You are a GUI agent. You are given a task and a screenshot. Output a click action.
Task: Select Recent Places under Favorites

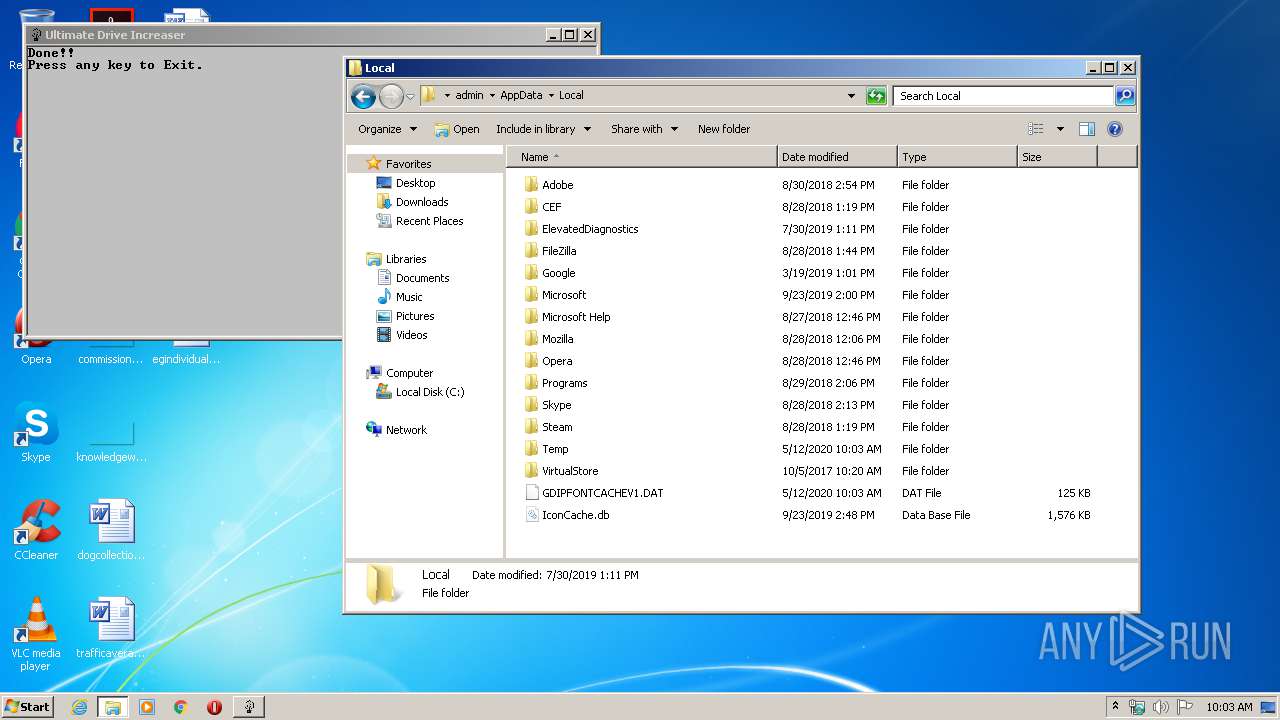coord(429,221)
